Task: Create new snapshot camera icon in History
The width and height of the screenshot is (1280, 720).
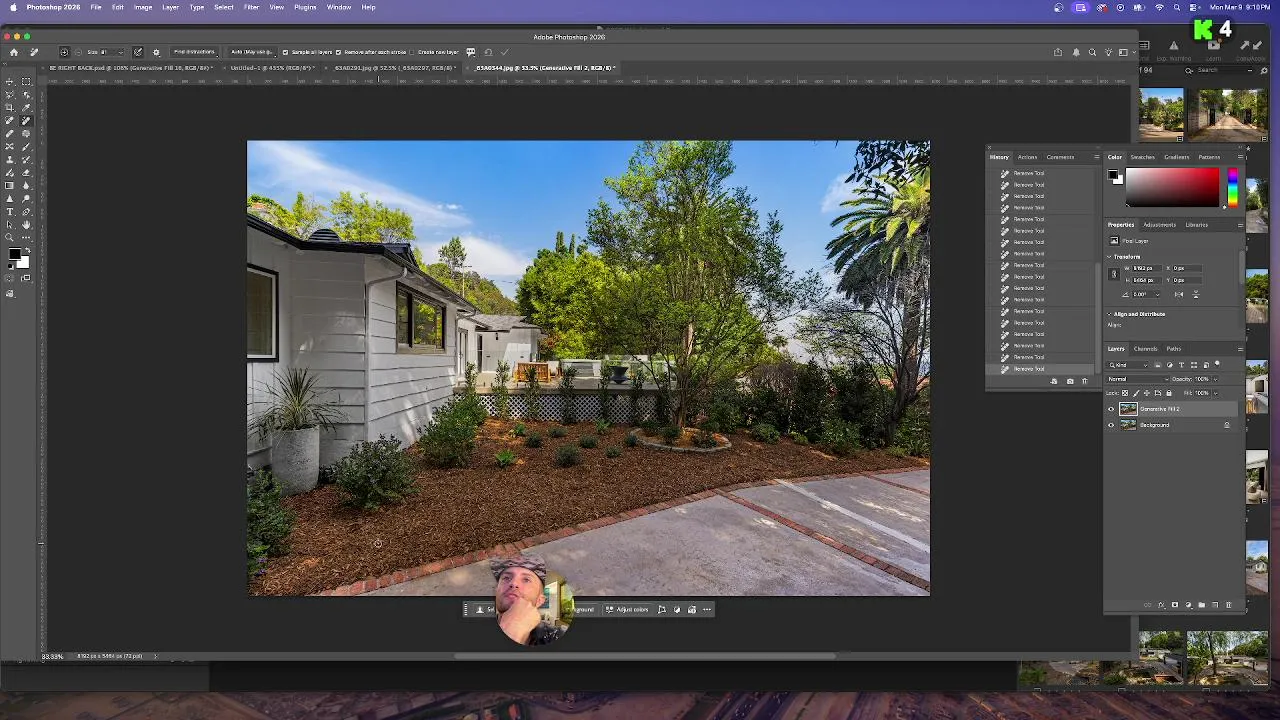Action: pos(1070,381)
